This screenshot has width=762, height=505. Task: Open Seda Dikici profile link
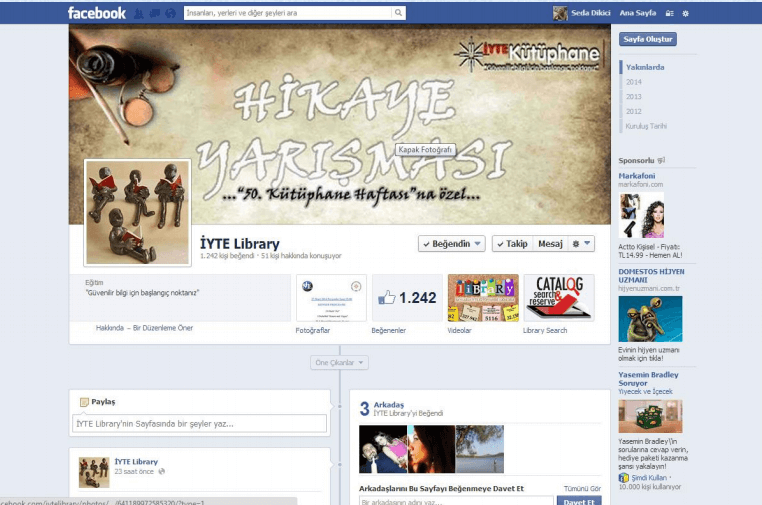590,13
